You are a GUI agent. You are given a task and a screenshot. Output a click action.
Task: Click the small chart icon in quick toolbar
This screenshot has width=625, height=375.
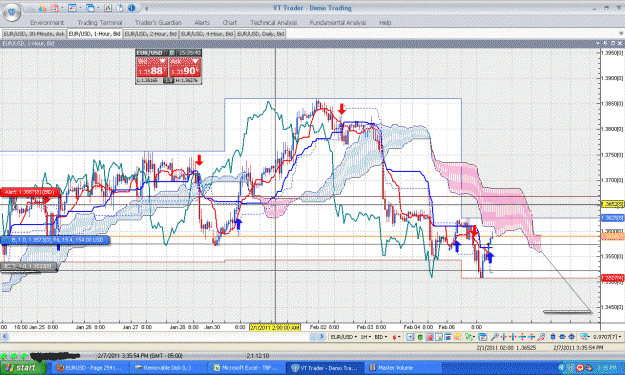(x=108, y=8)
